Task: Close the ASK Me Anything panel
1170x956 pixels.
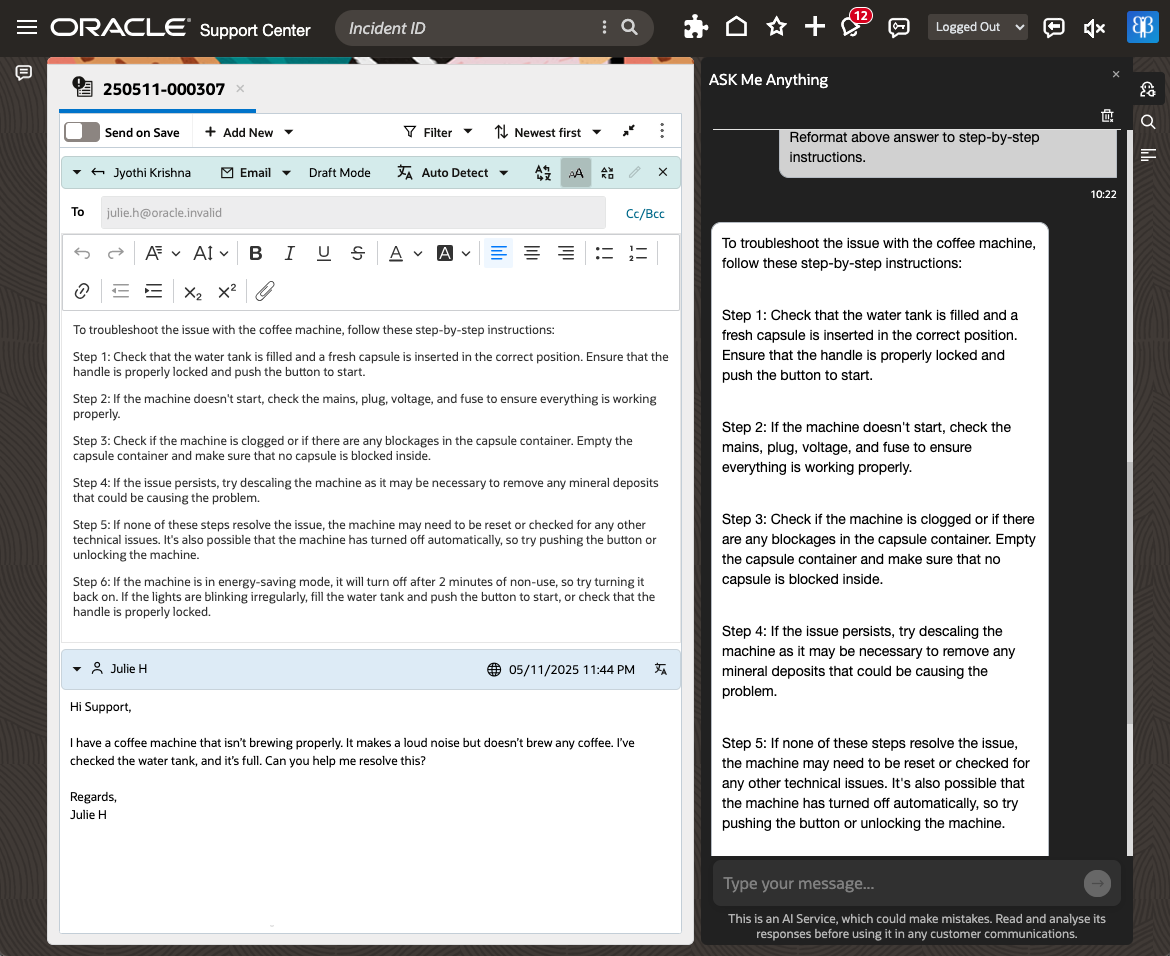Action: 1116,74
